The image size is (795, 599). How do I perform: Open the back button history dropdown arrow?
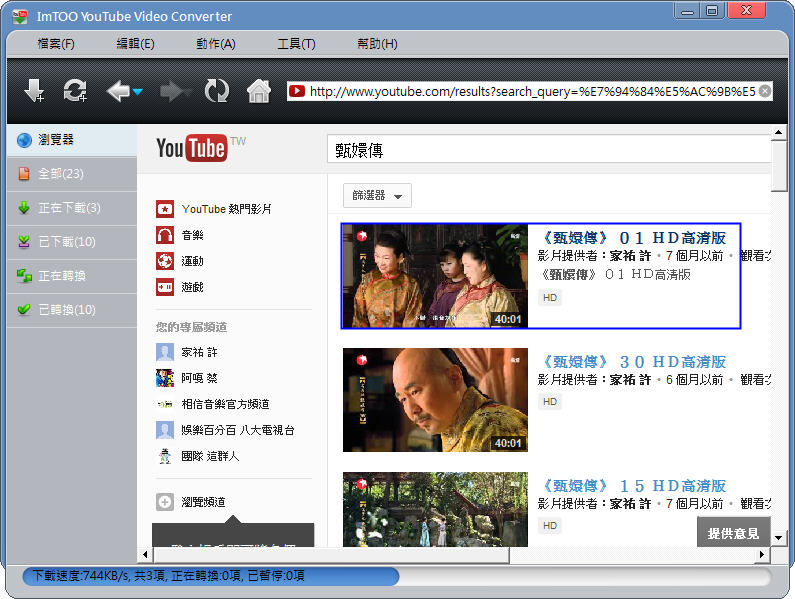[138, 92]
